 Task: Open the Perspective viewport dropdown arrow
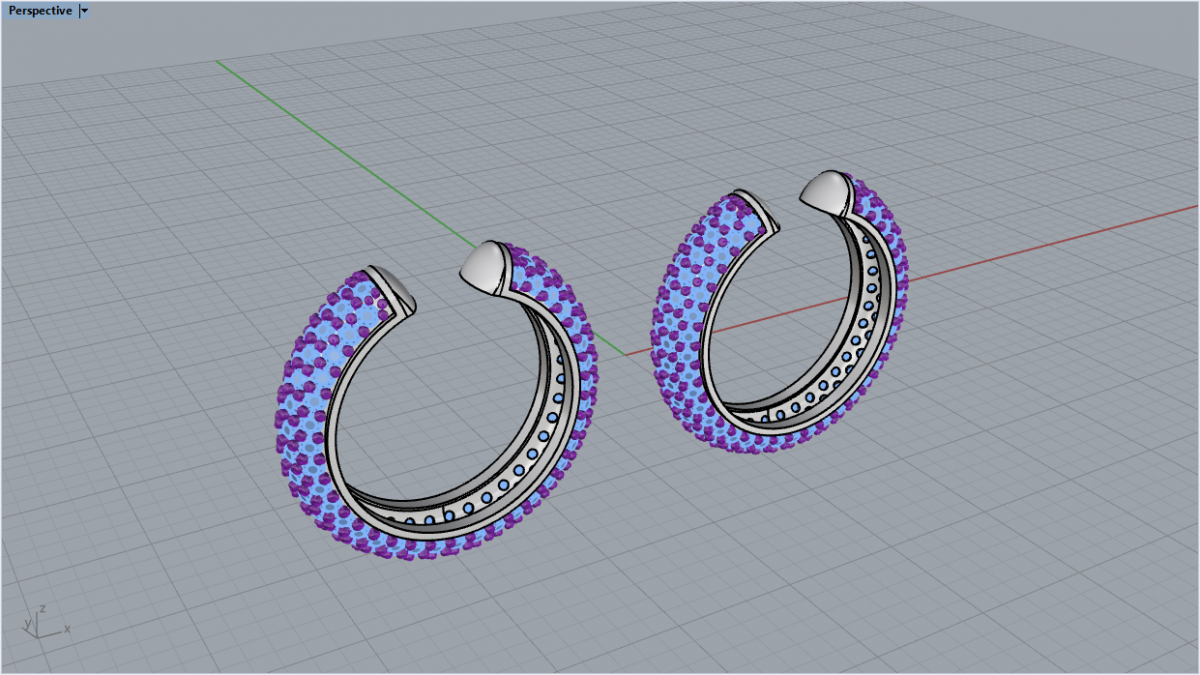84,11
